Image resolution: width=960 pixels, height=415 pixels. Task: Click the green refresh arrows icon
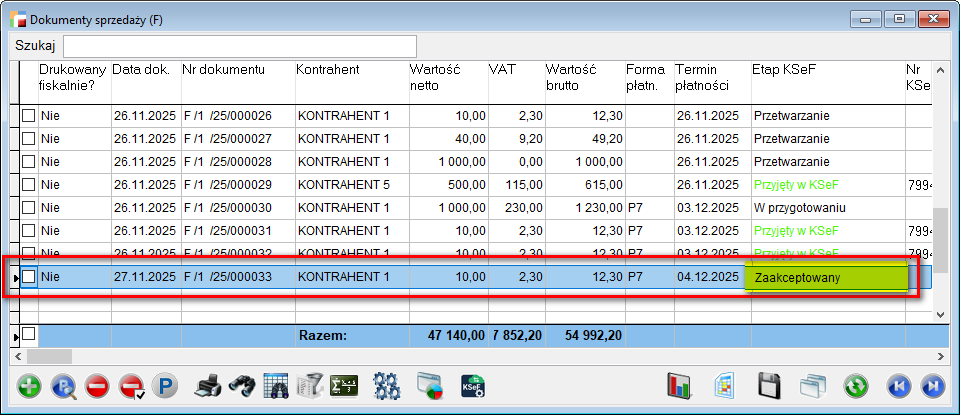[x=855, y=386]
